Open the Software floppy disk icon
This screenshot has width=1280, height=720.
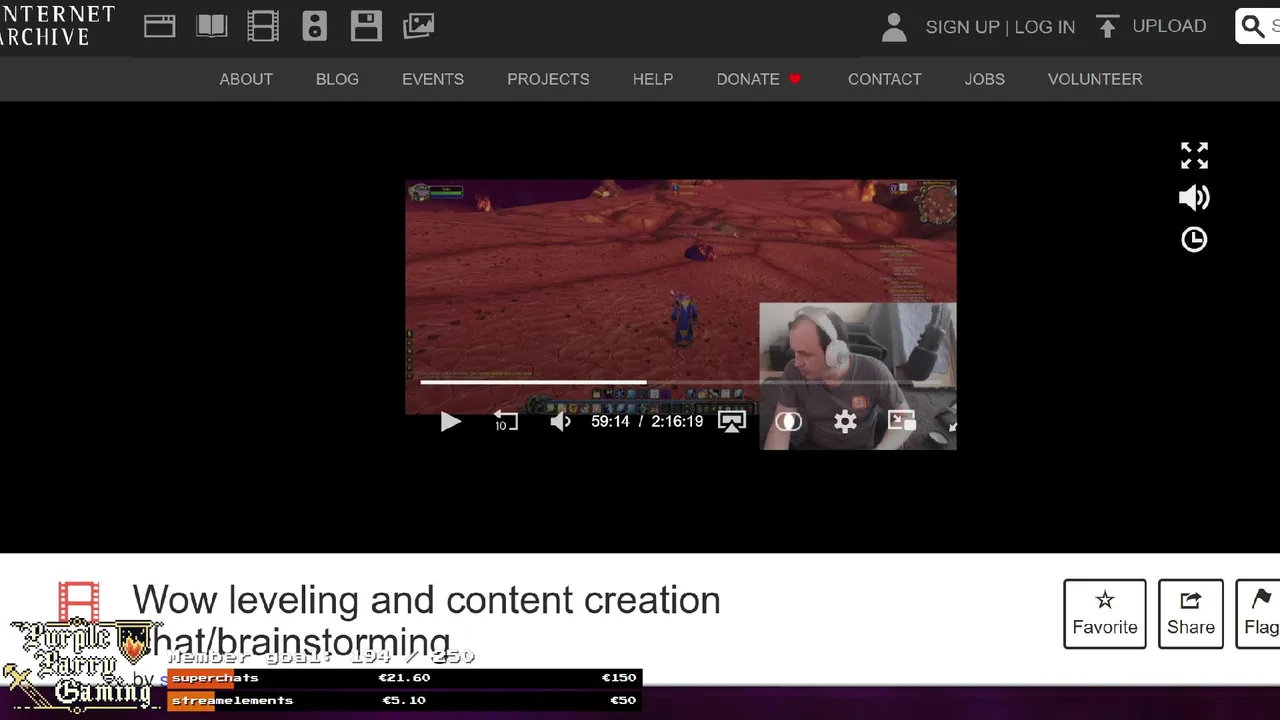(x=366, y=26)
